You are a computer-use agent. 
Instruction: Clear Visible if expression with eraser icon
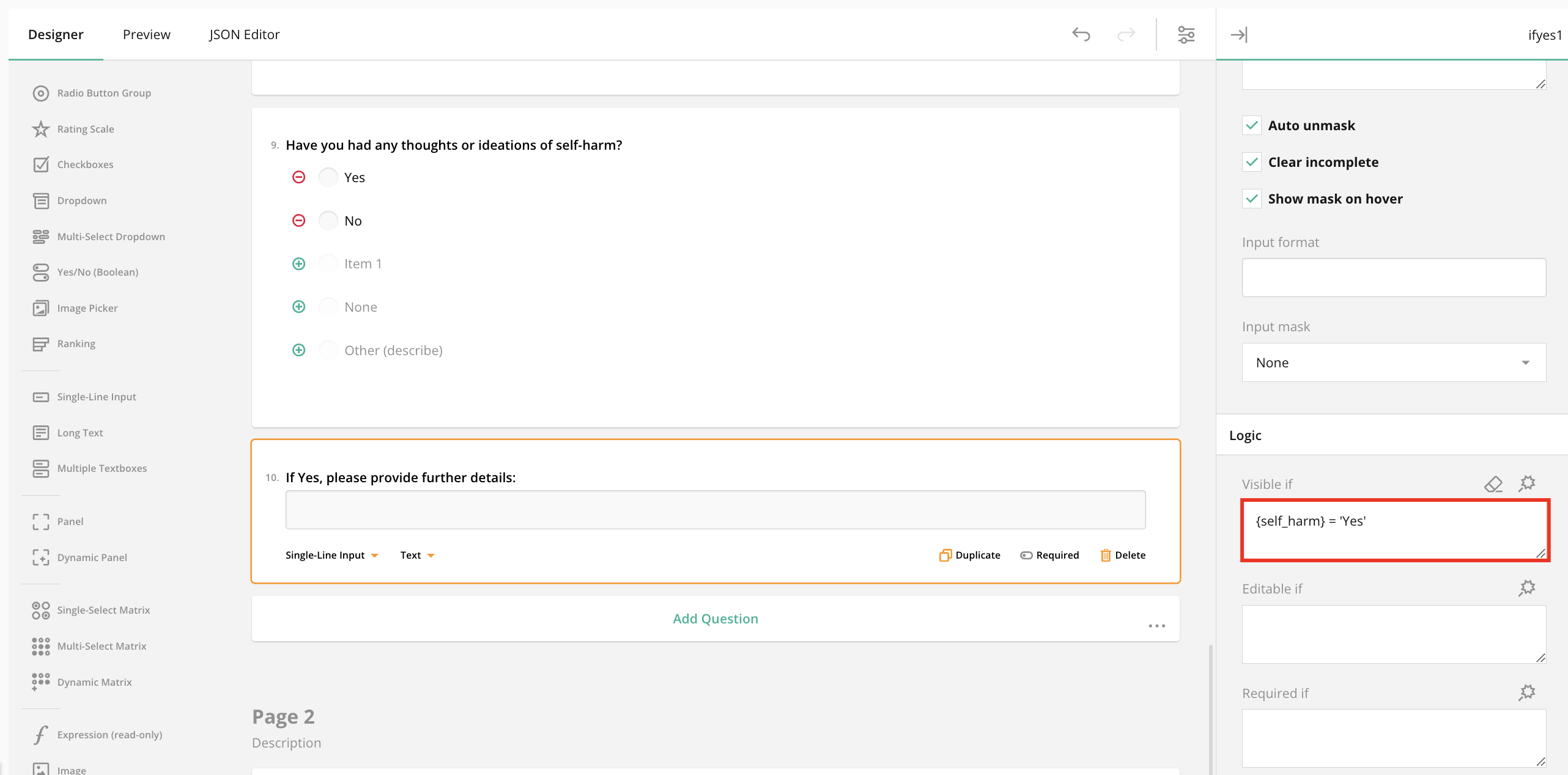[x=1493, y=484]
